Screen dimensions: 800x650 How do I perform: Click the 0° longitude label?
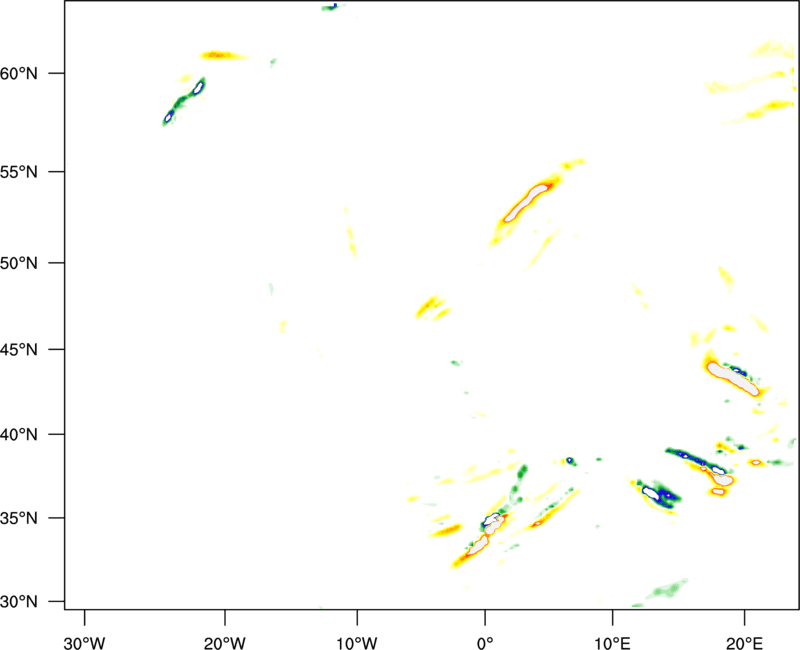(x=485, y=643)
